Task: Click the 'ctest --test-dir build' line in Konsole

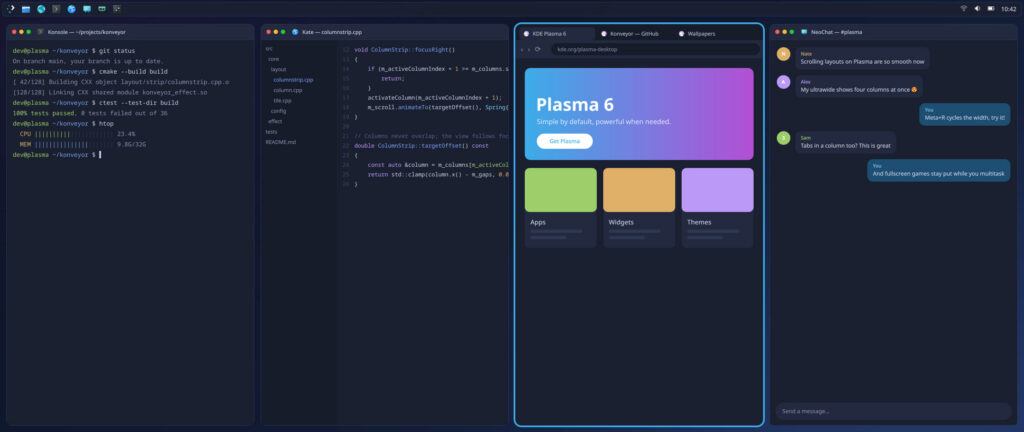Action: pyautogui.click(x=95, y=102)
